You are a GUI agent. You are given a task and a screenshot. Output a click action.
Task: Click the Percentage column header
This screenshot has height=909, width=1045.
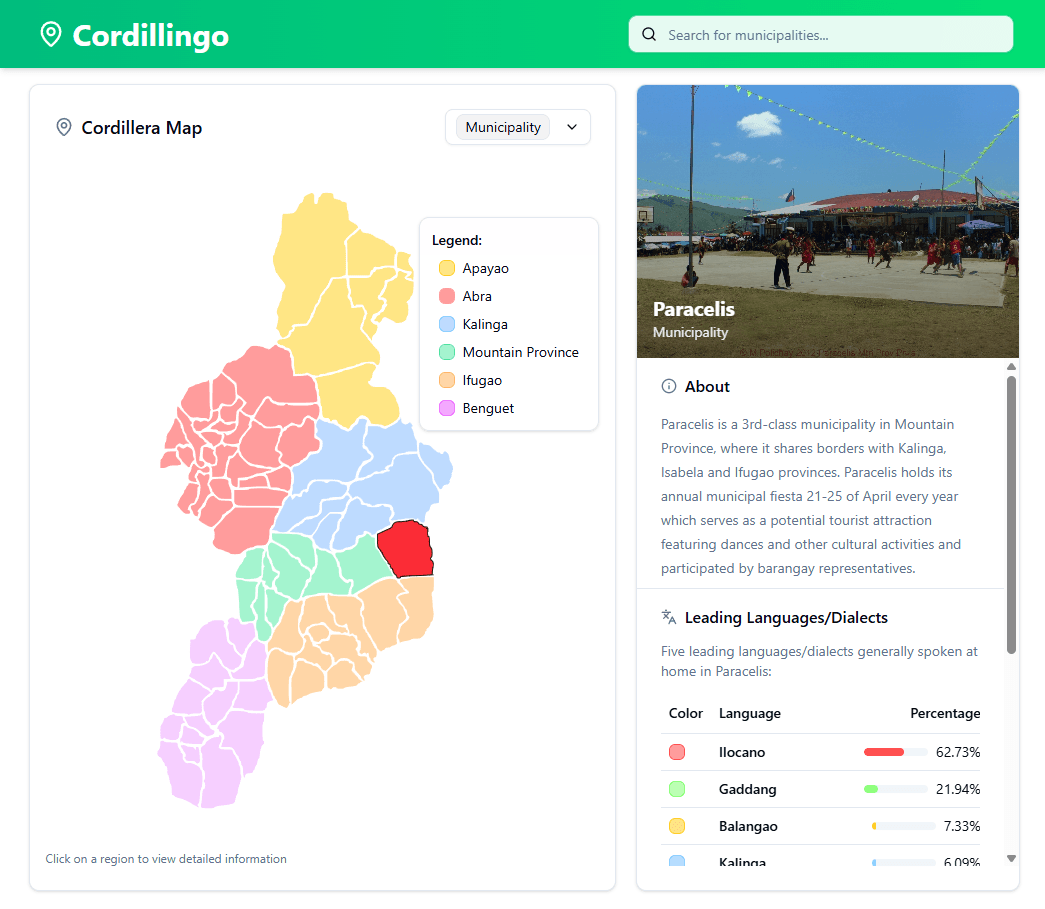pos(945,713)
